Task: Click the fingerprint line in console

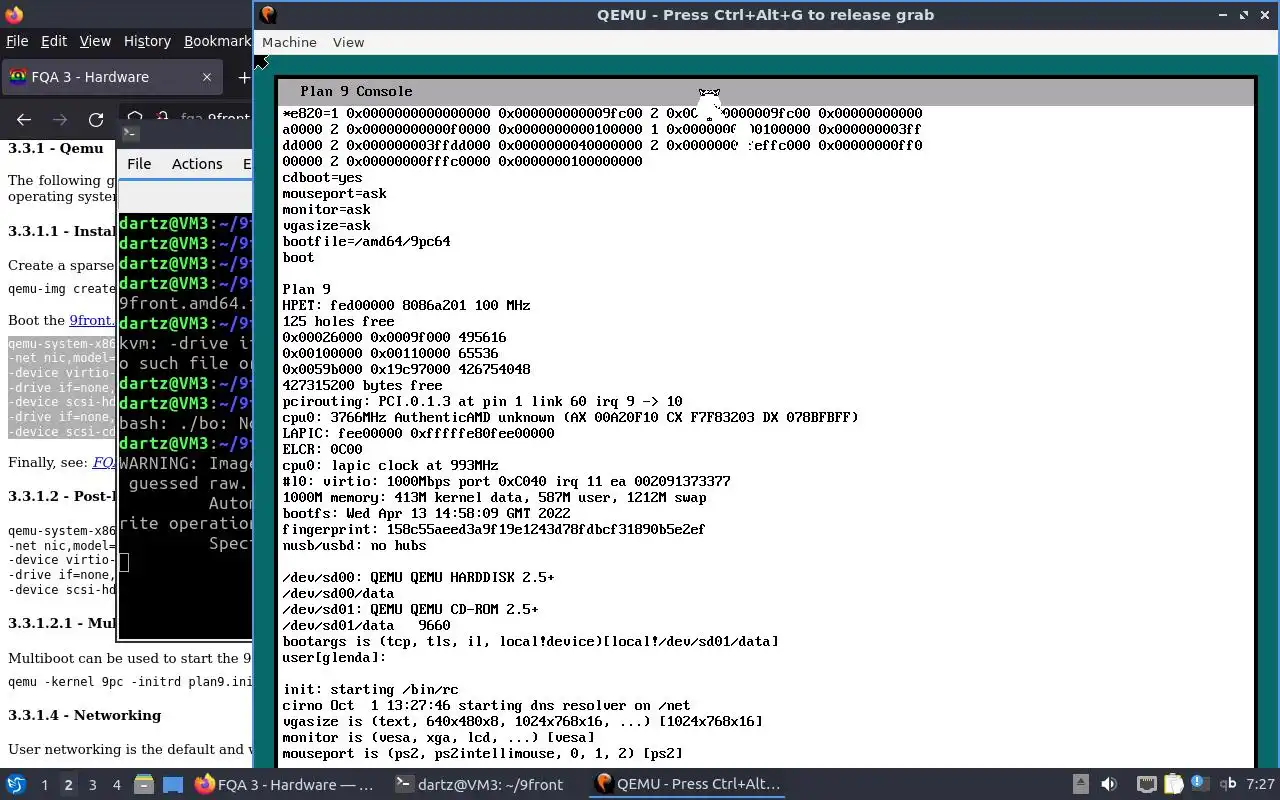Action: (x=493, y=529)
